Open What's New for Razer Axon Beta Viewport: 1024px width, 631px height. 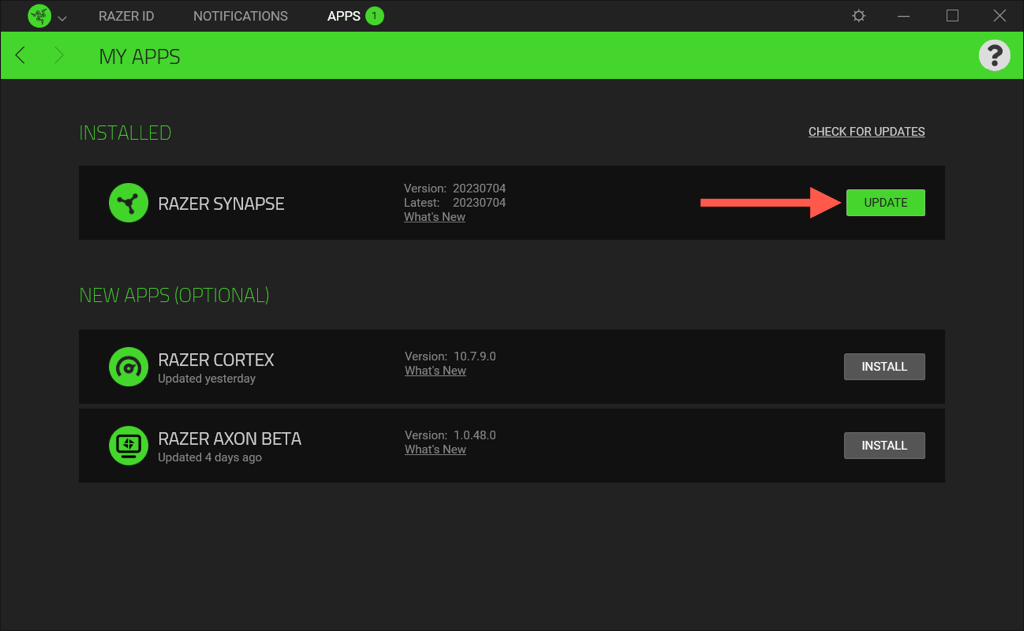[x=435, y=450]
